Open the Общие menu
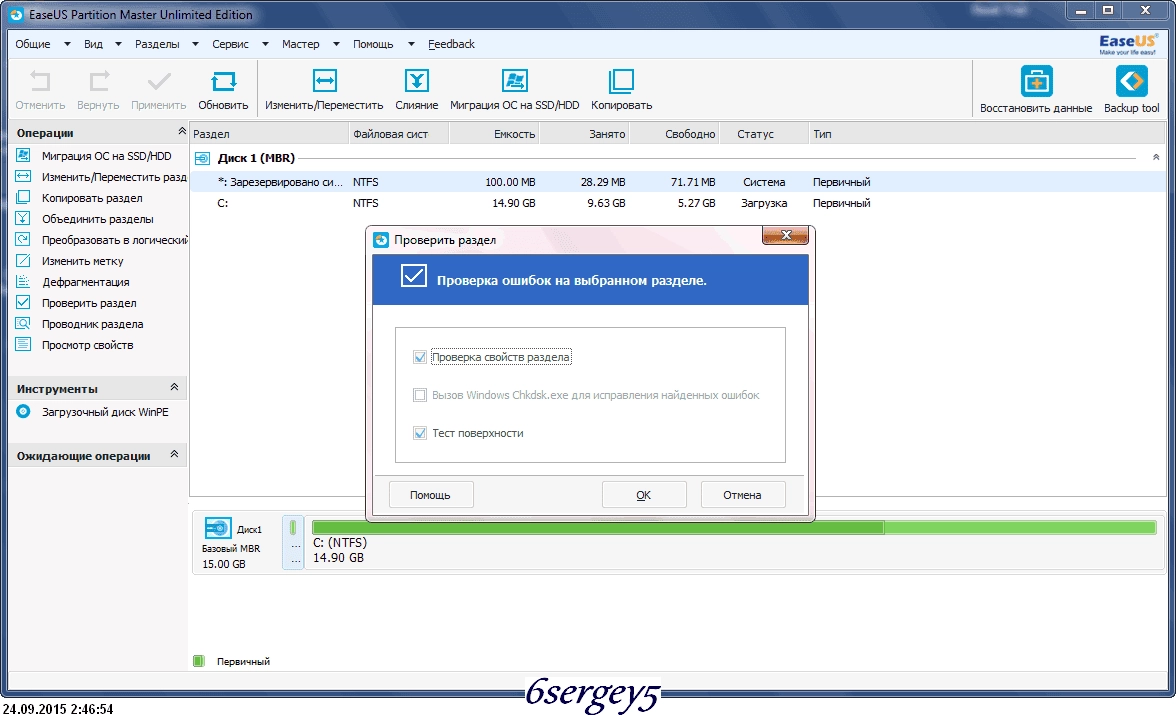1176x715 pixels. click(33, 44)
